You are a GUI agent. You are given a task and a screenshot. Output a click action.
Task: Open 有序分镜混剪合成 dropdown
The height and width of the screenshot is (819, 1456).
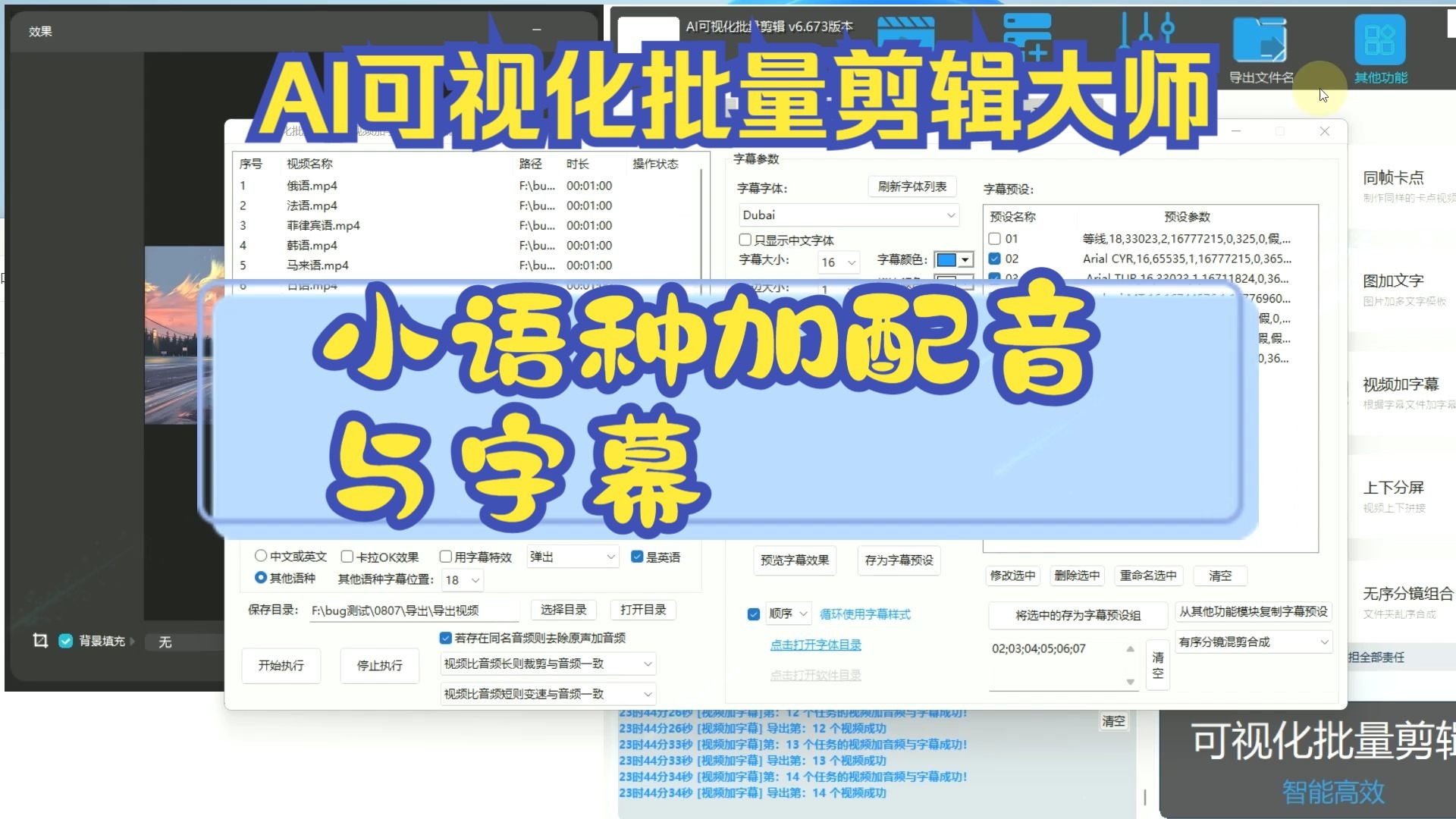[1254, 642]
